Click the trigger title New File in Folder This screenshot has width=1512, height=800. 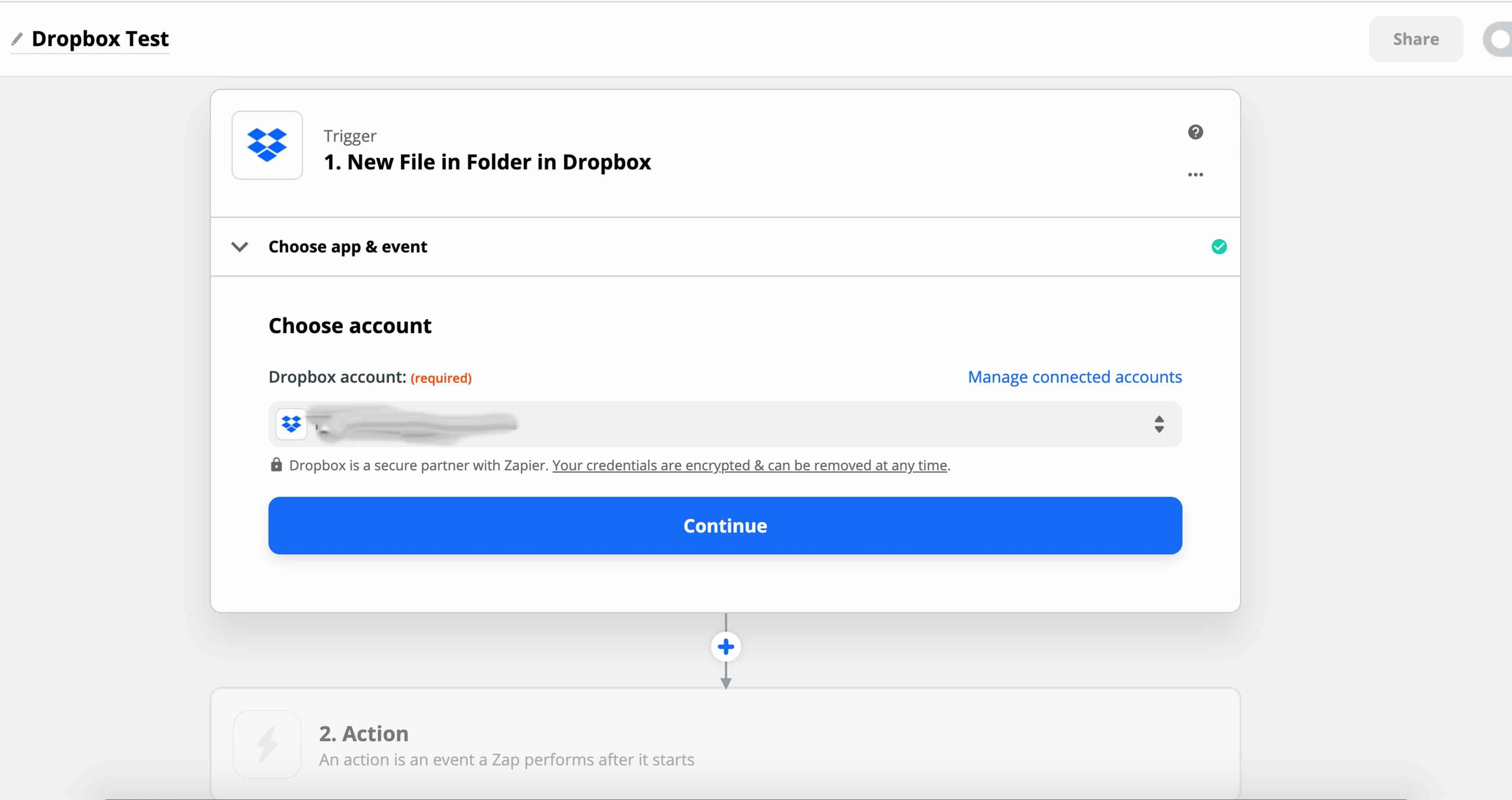pos(487,162)
